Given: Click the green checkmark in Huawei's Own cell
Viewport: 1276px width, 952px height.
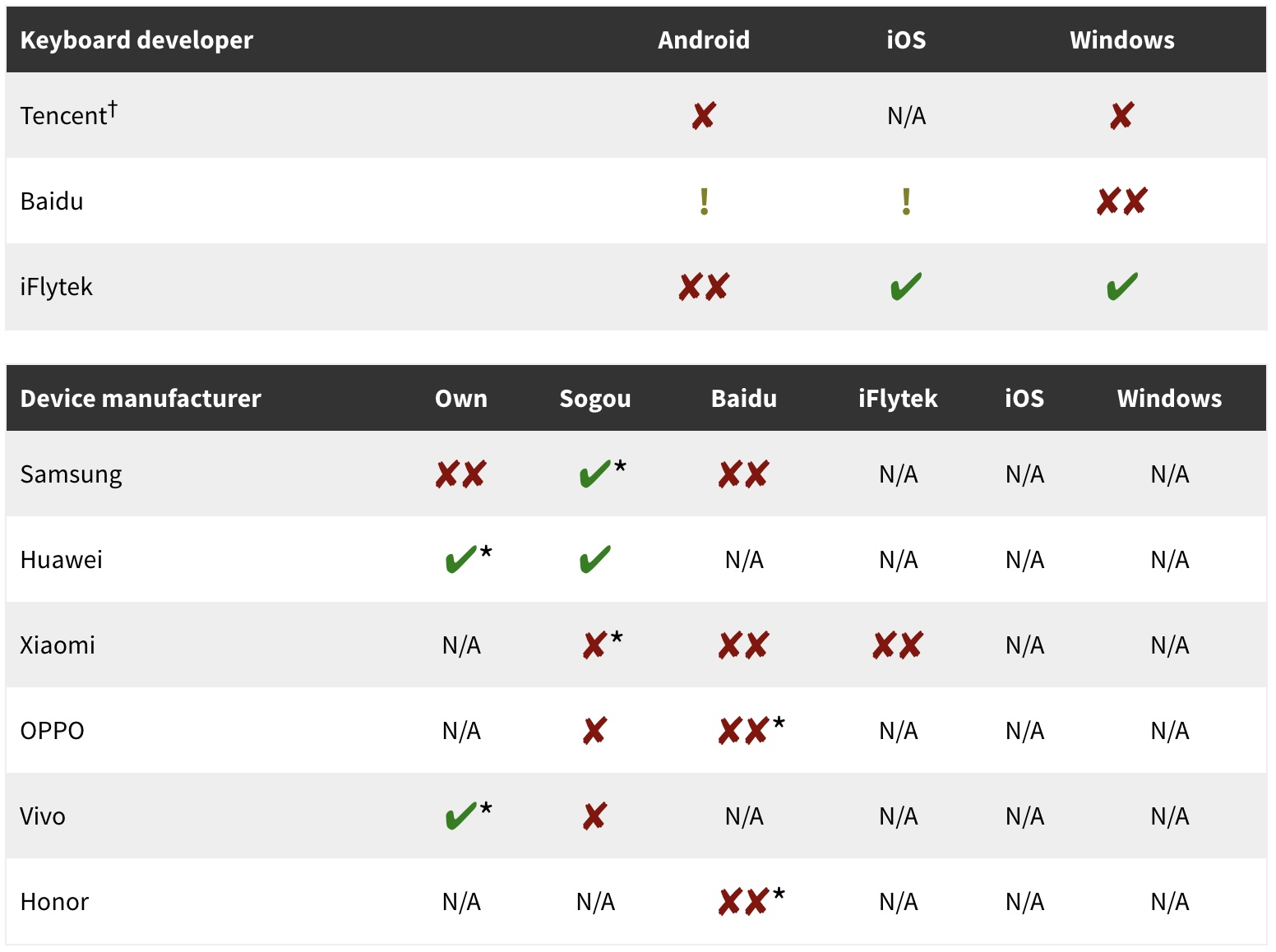Looking at the screenshot, I should [x=460, y=560].
